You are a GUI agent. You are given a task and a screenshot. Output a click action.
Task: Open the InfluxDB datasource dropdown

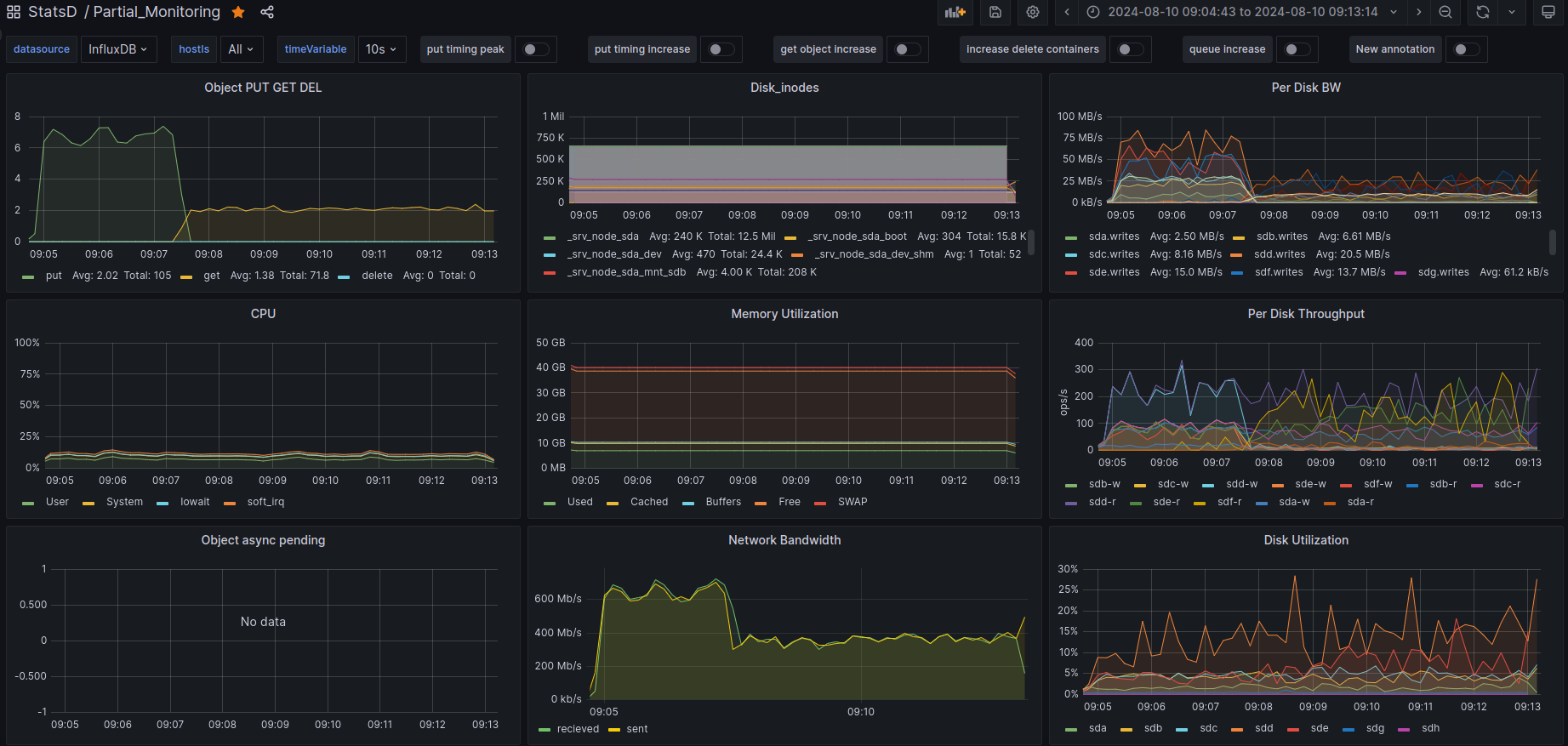(118, 49)
